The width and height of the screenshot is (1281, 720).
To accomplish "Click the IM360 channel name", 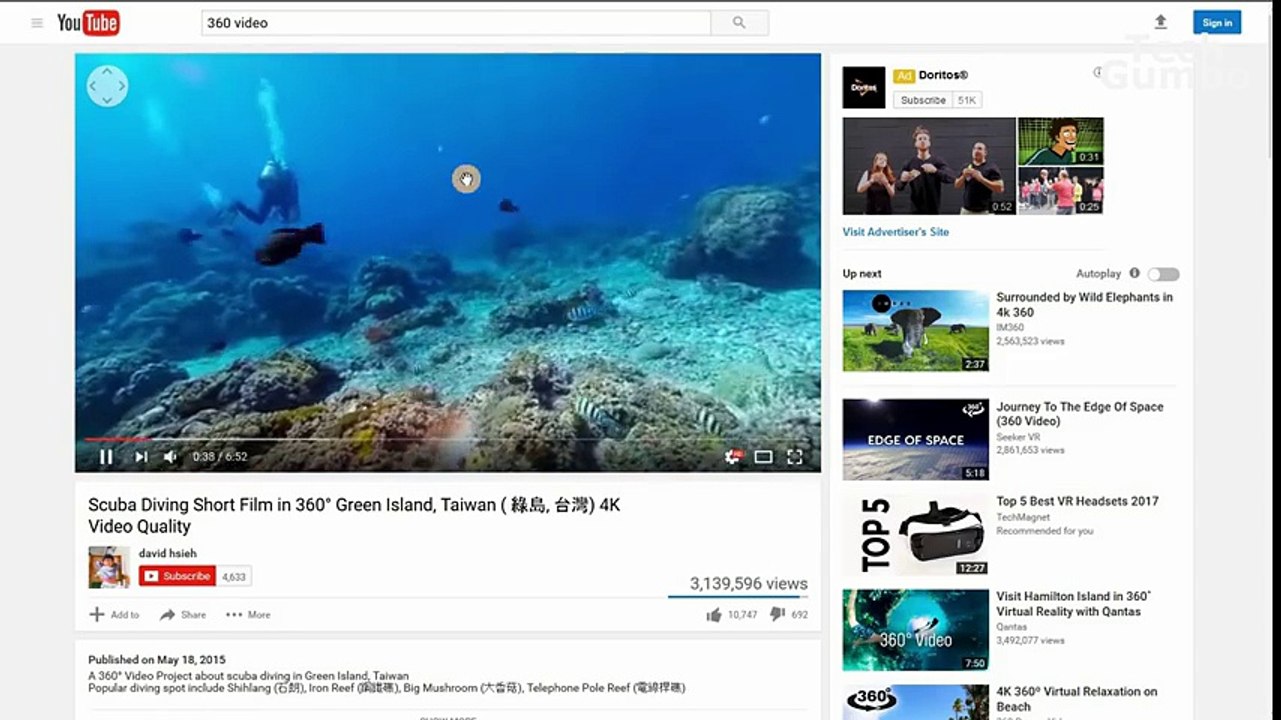I will pyautogui.click(x=1010, y=327).
